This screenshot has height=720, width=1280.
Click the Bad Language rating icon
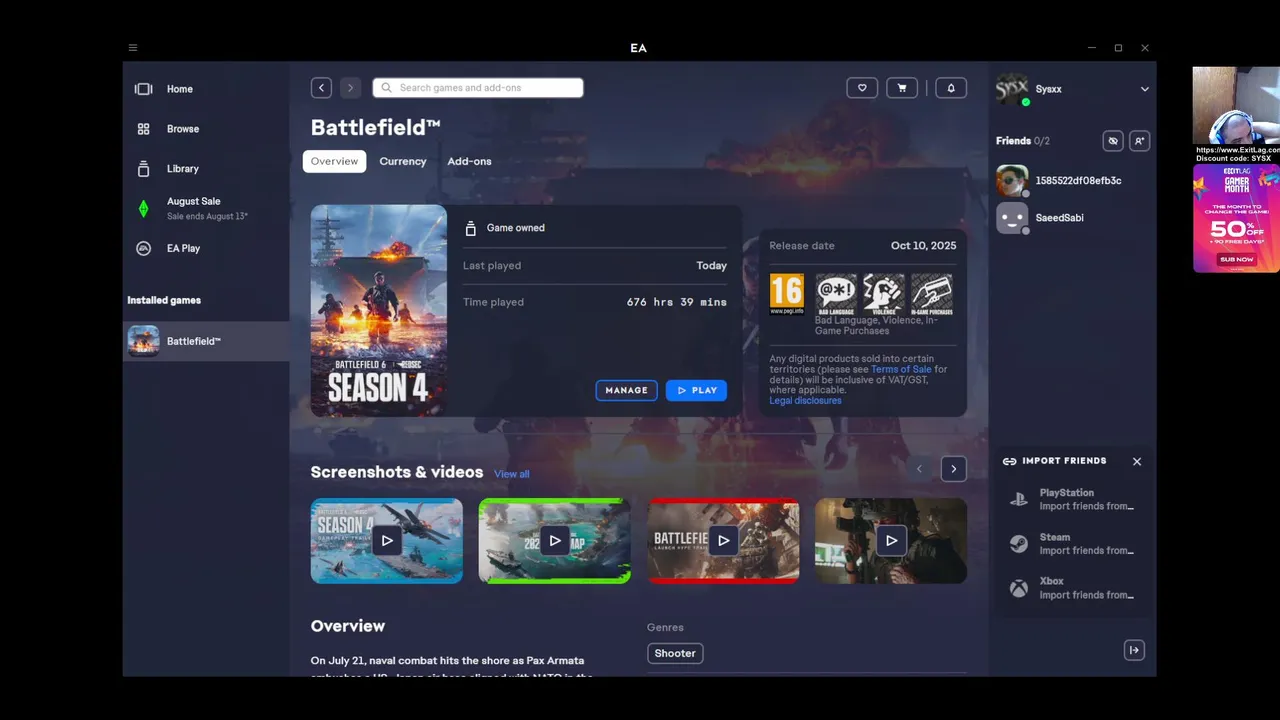[836, 295]
